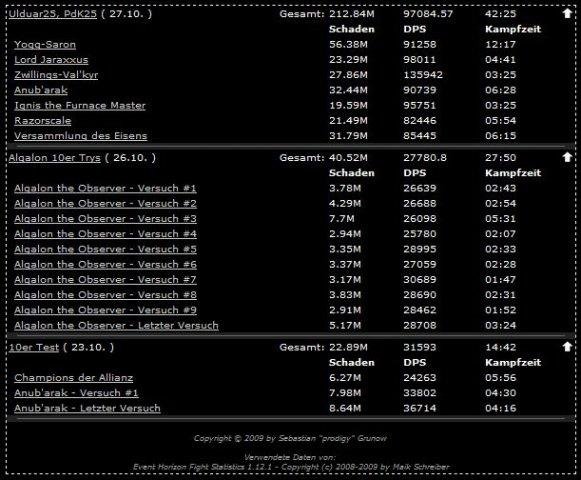Image resolution: width=581 pixels, height=480 pixels.
Task: Click the up arrow beside Ulduar25, PdK25 totals
Action: [x=567, y=13]
